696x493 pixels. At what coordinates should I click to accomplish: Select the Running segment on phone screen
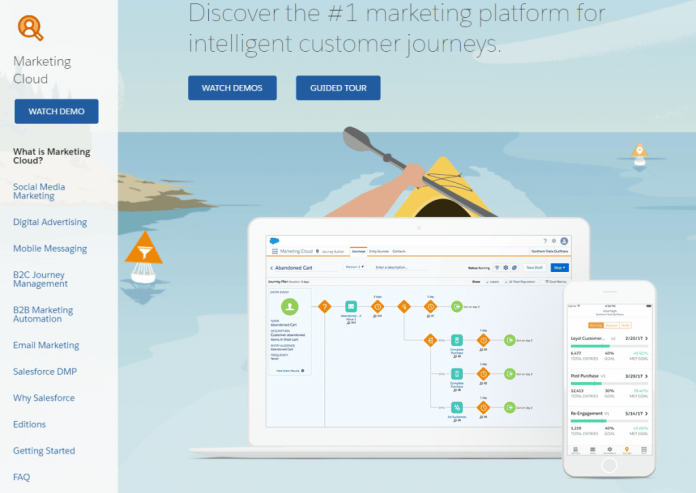coord(595,325)
